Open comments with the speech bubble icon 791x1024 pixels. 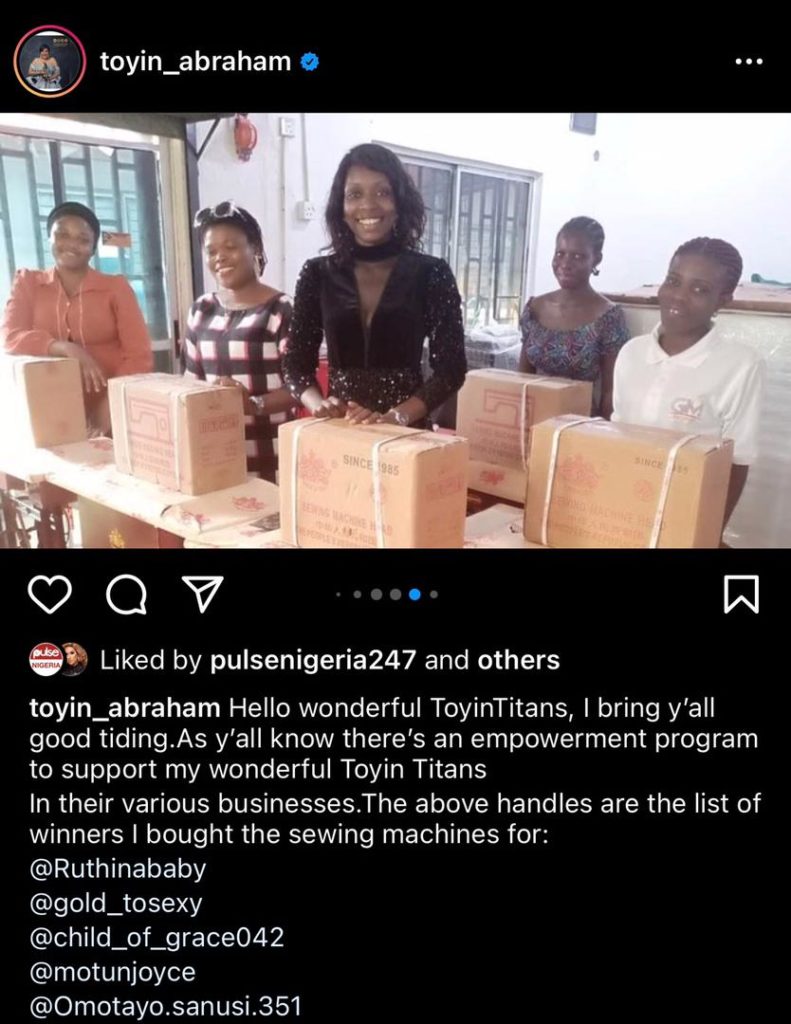point(126,594)
